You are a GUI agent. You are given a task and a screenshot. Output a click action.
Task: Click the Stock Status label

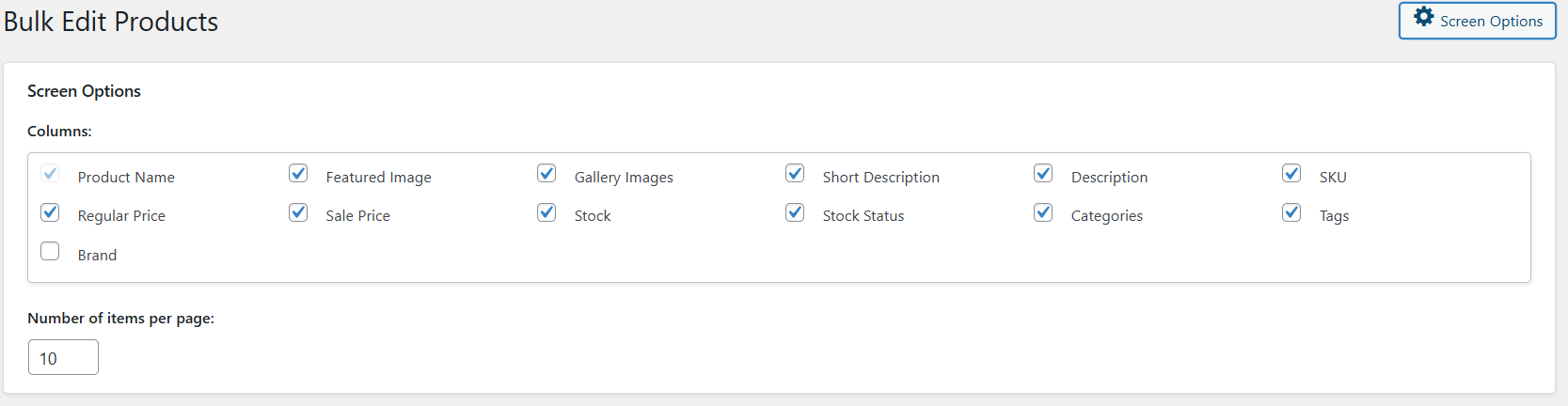(863, 216)
